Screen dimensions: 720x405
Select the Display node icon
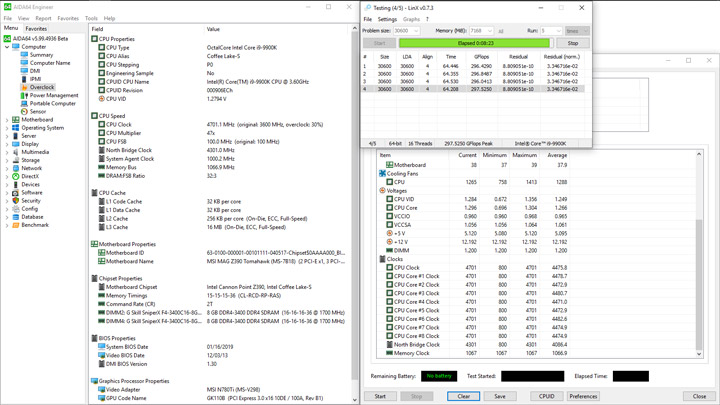[16, 144]
